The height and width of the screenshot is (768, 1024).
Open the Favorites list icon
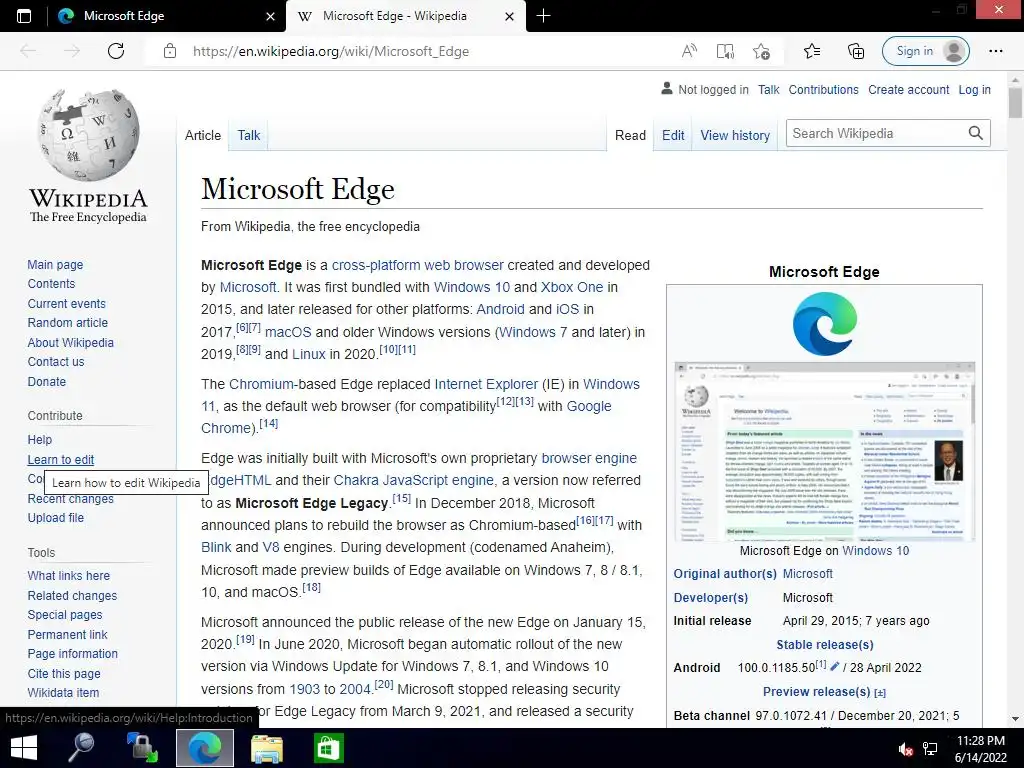click(812, 51)
